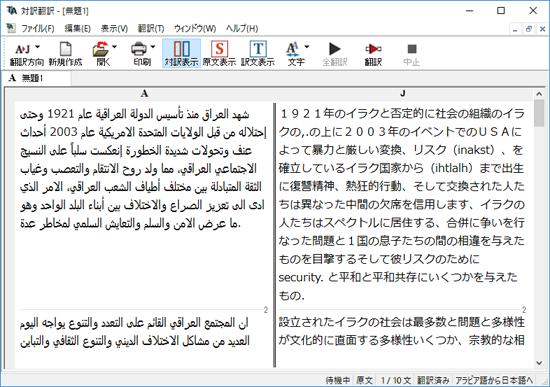Maximize the main application window
The width and height of the screenshot is (550, 387).
coord(501,11)
